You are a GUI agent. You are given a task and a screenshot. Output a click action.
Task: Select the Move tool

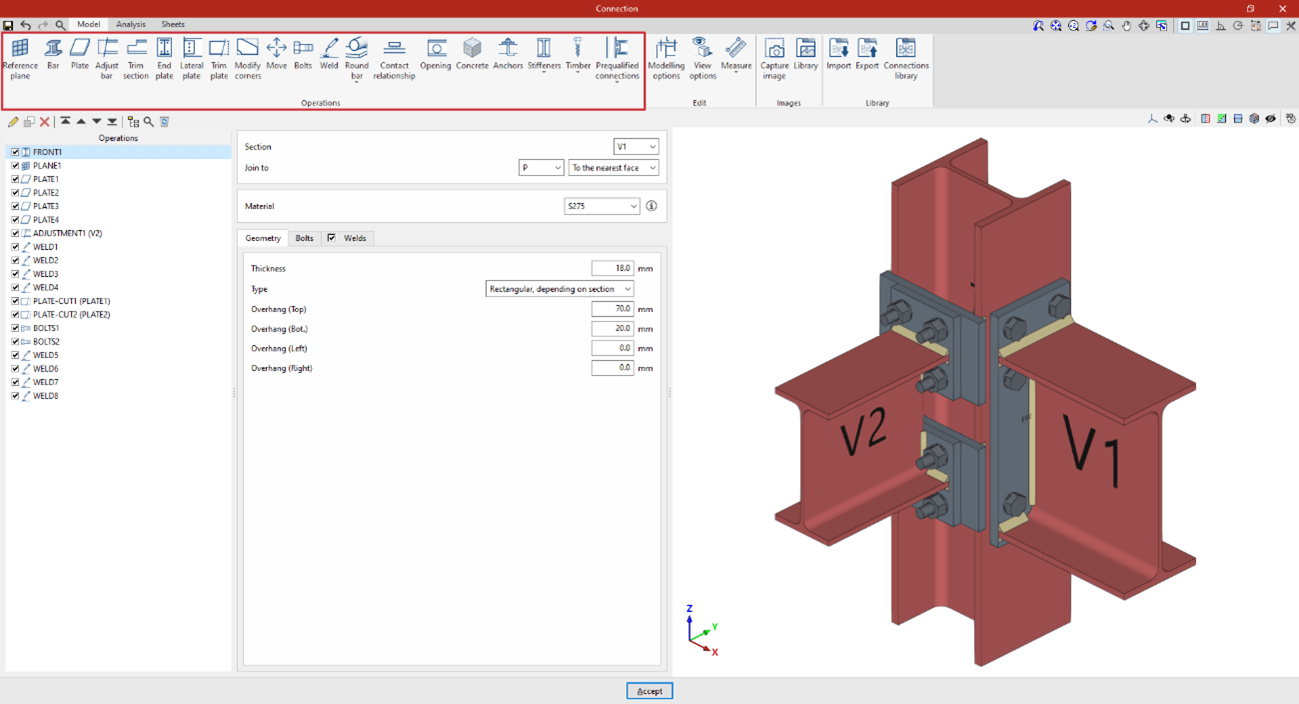point(276,55)
